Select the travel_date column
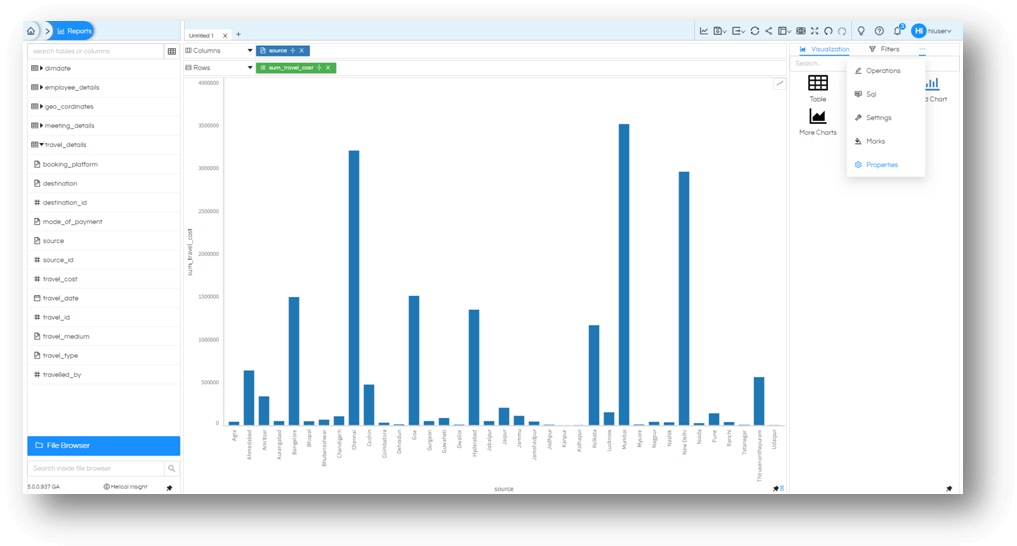This screenshot has height=546, width=1017. pyautogui.click(x=60, y=298)
